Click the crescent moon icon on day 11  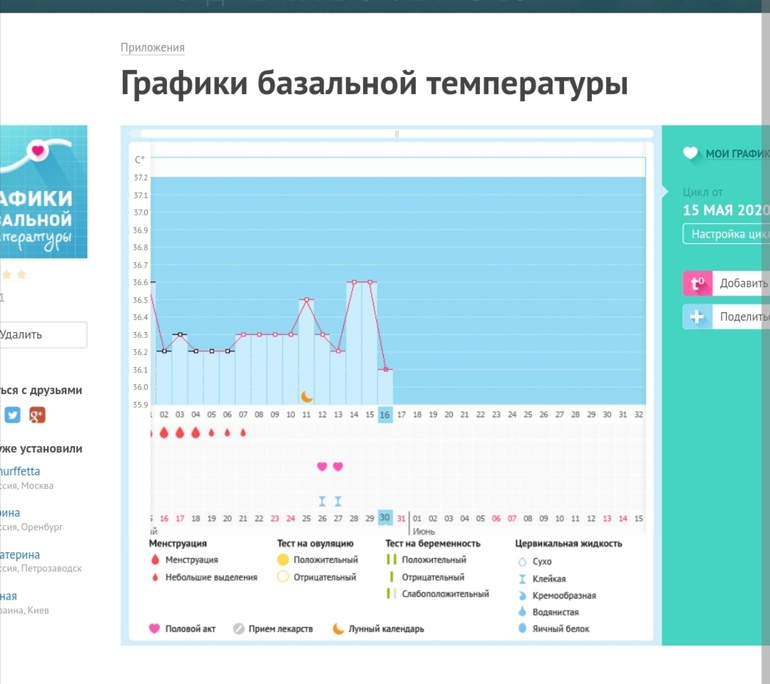tap(307, 397)
